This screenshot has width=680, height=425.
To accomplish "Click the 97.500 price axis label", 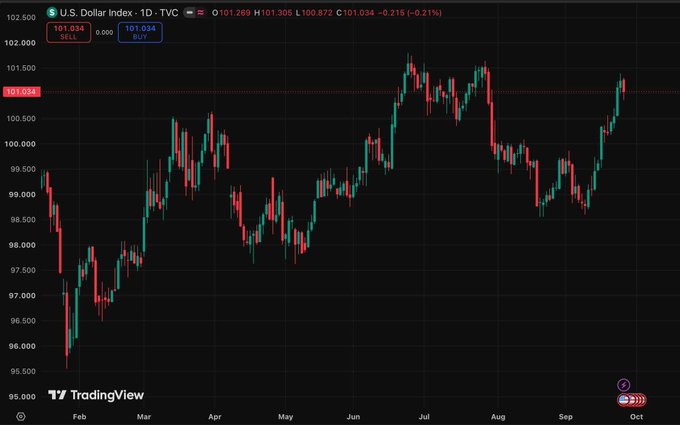I will click(23, 270).
